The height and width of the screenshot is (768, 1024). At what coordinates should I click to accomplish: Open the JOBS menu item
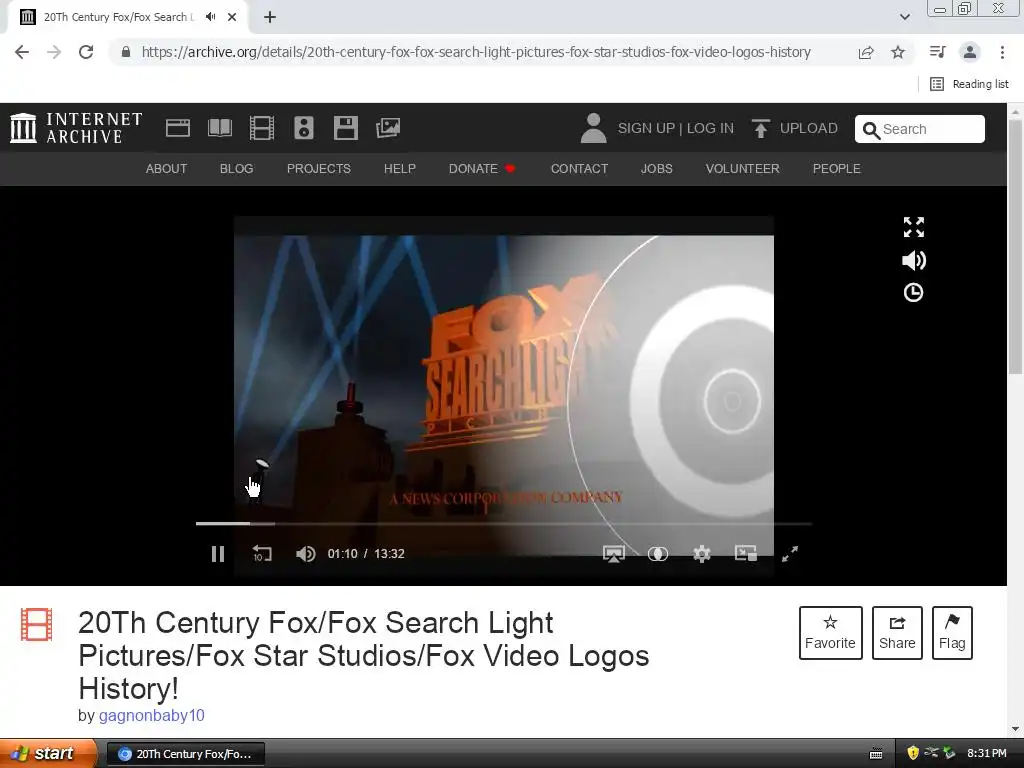pyautogui.click(x=656, y=168)
